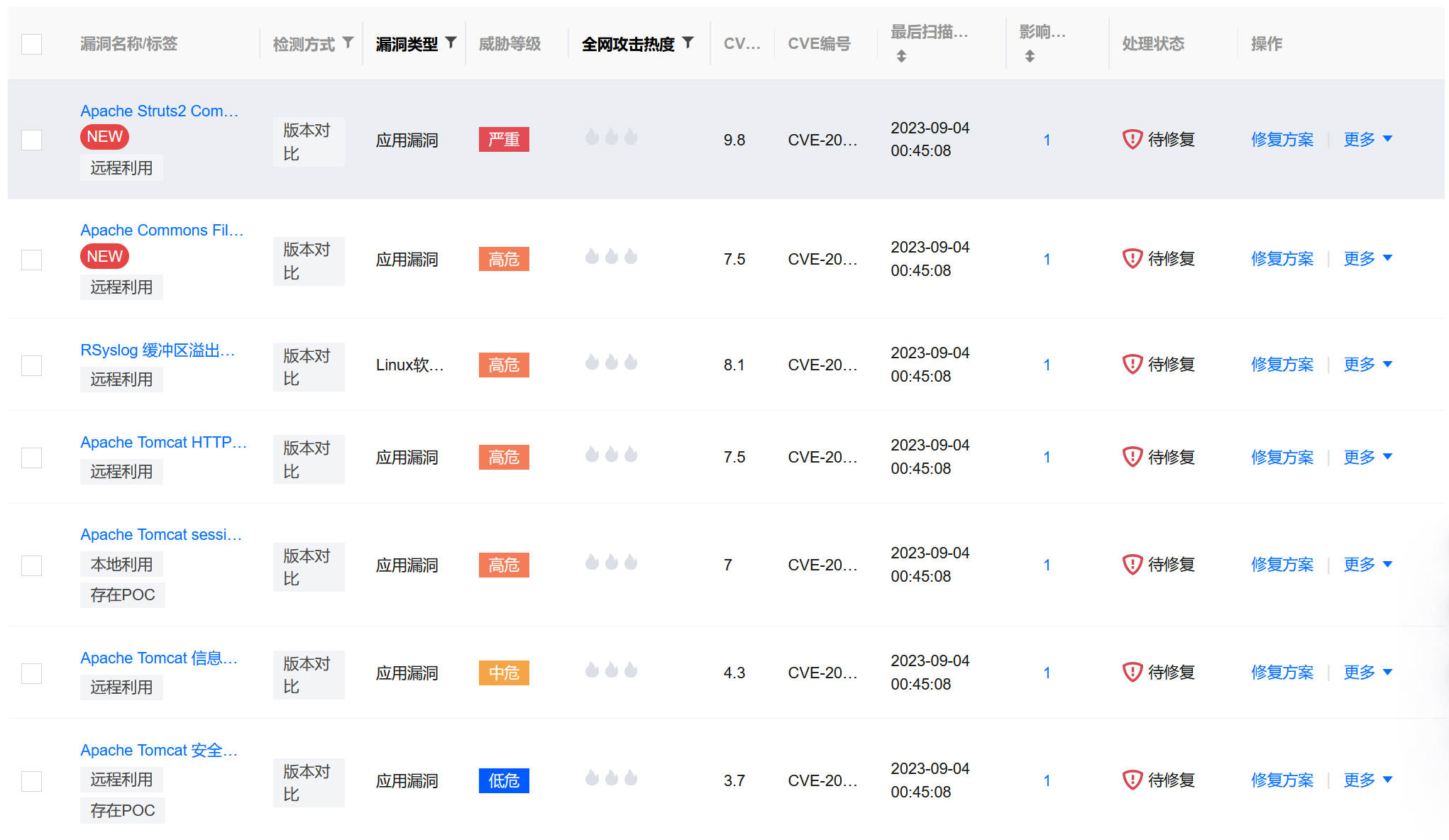Click 严重 severity tag in Struts2 row

[x=504, y=139]
